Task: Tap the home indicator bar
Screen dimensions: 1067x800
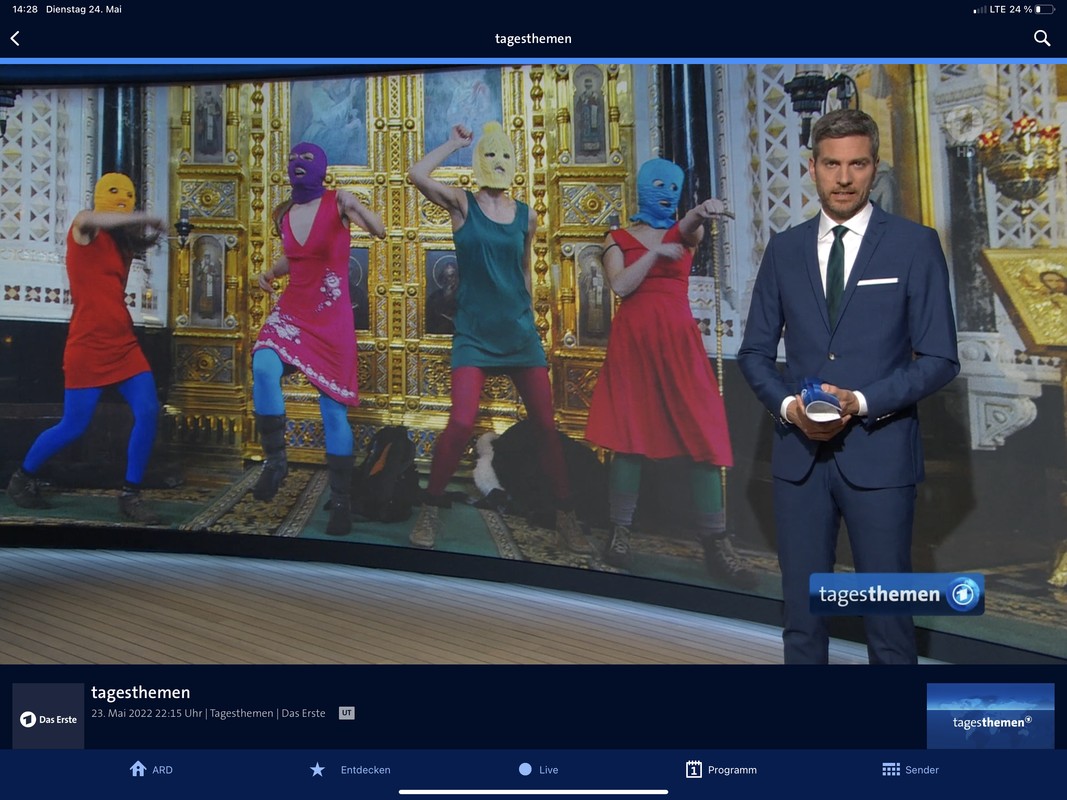Action: tap(534, 792)
